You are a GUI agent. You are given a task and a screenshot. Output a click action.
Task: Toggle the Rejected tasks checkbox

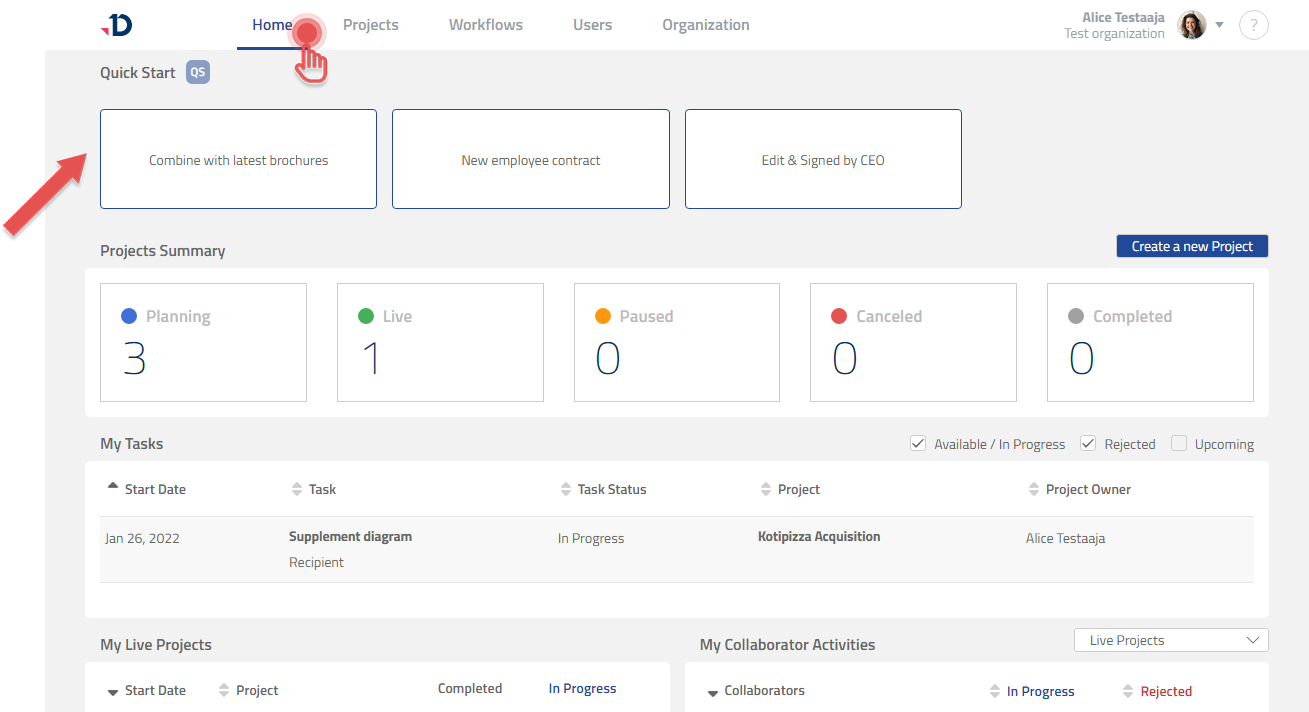tap(1088, 444)
